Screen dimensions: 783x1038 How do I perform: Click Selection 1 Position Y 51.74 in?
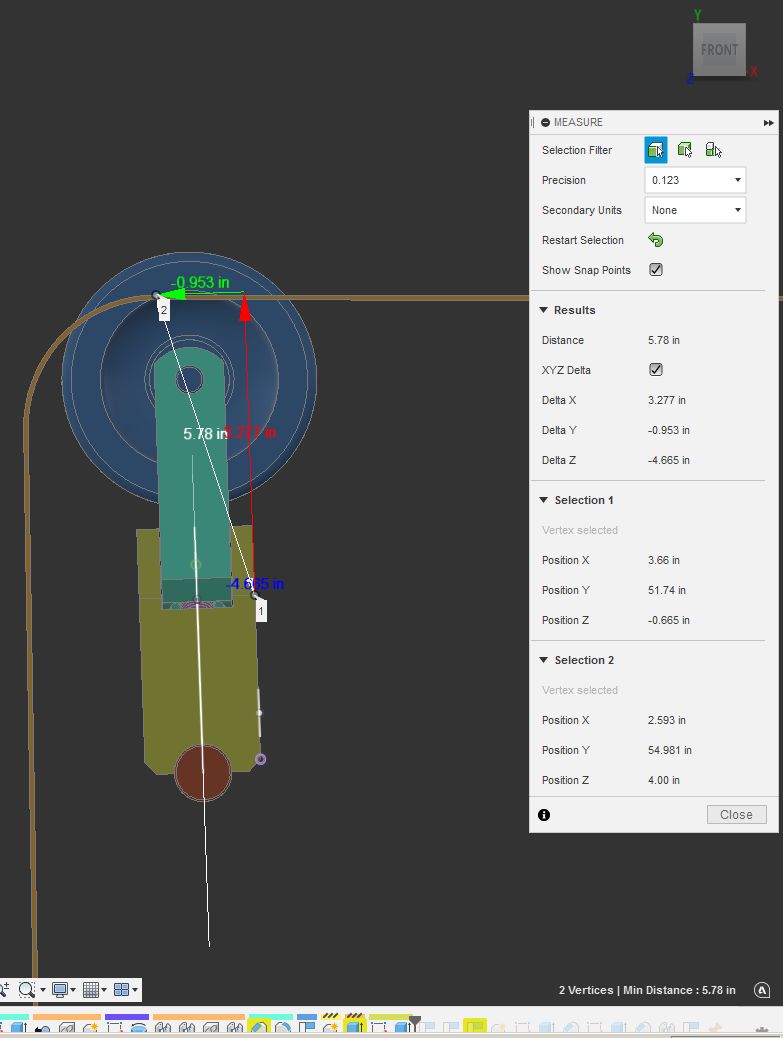point(667,590)
